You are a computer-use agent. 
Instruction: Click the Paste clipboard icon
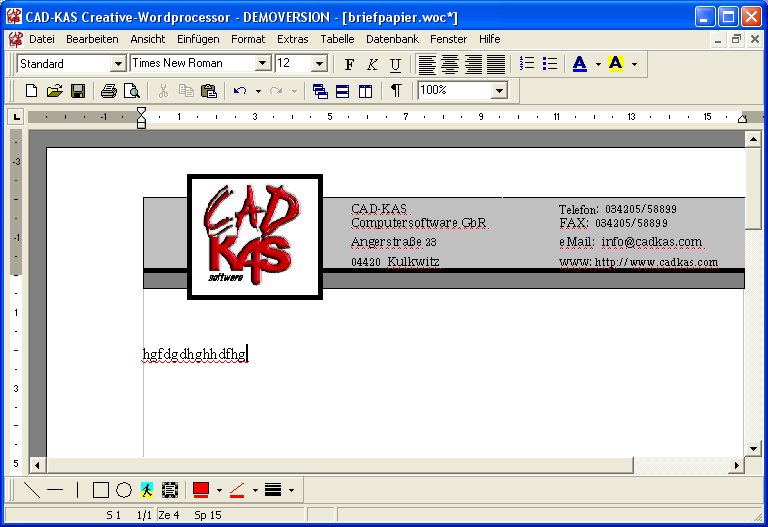(208, 91)
